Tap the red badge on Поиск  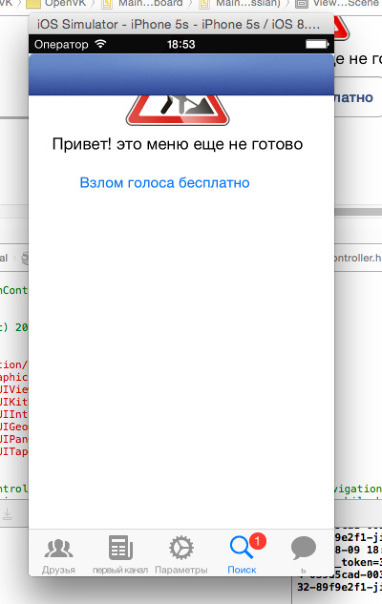pyautogui.click(x=257, y=541)
